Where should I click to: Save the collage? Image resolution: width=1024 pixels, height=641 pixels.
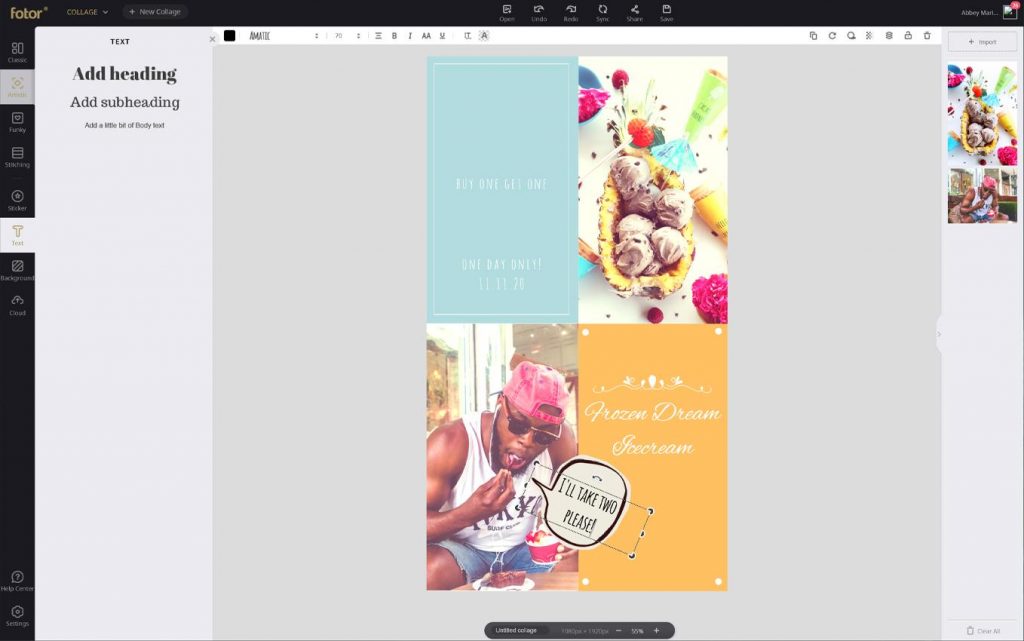667,12
